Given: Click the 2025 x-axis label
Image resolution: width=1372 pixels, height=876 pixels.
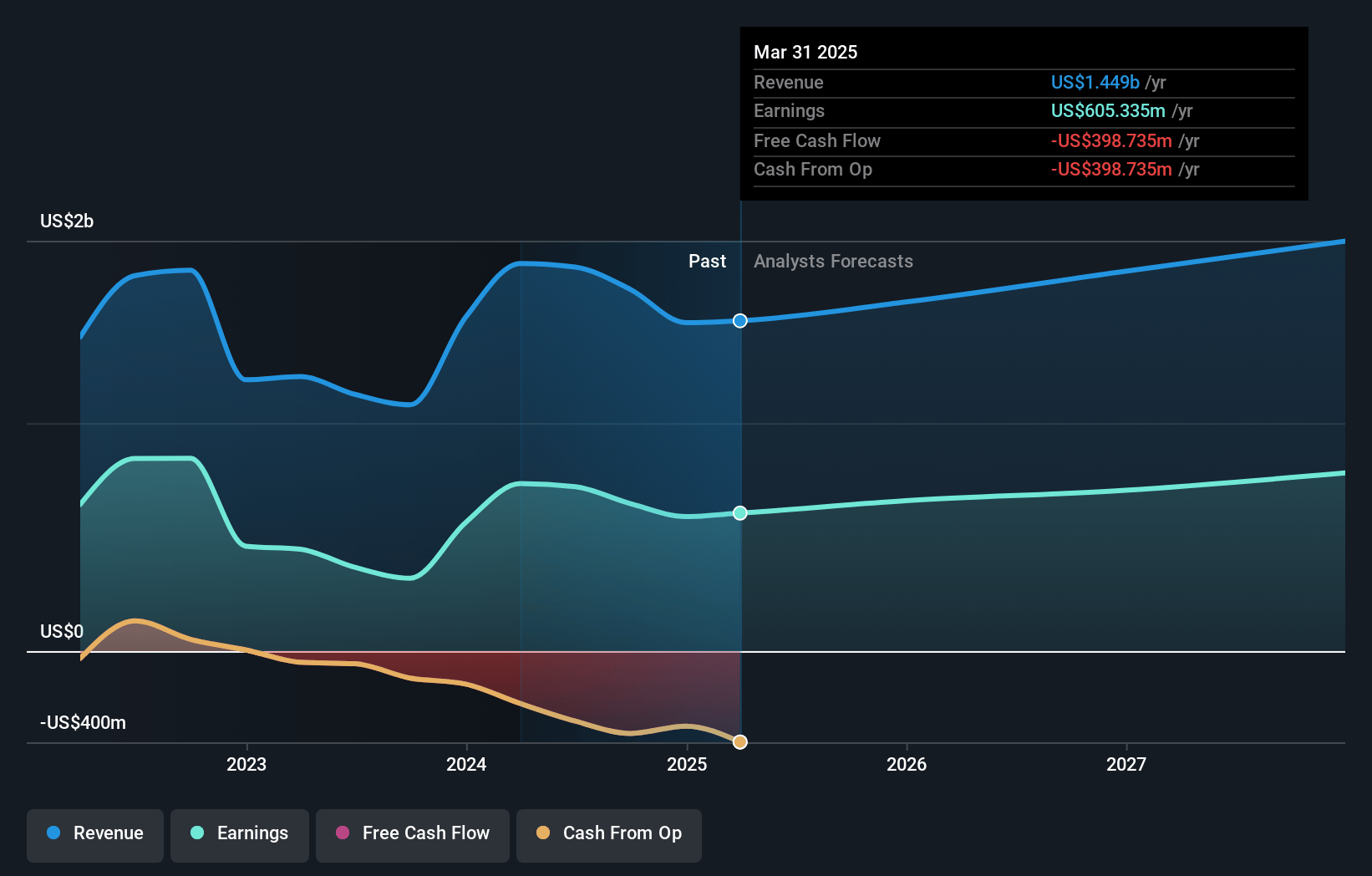Looking at the screenshot, I should [x=687, y=765].
